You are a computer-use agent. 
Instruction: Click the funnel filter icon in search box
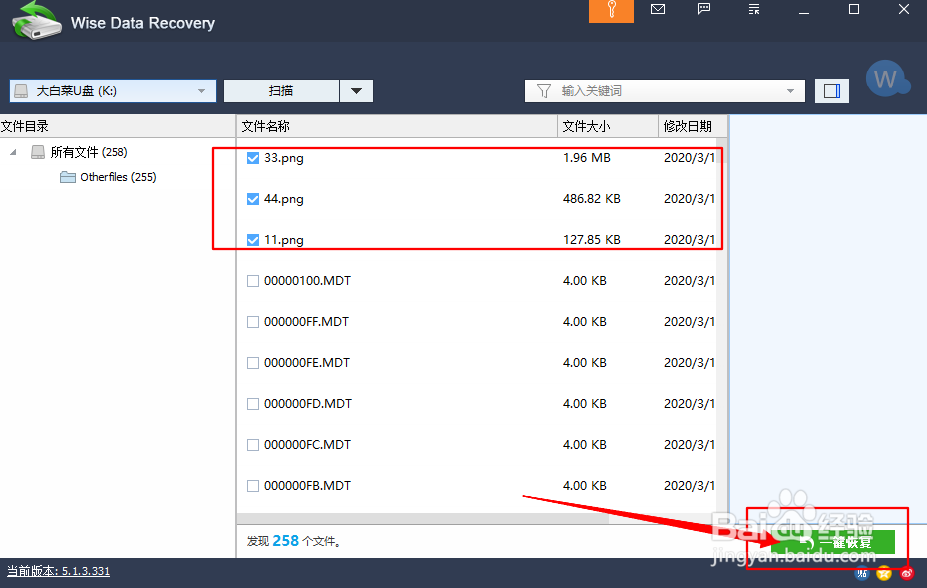[544, 91]
